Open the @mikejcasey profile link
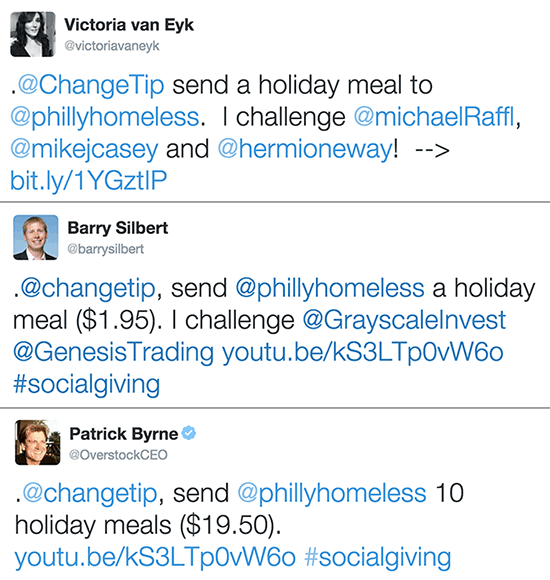The height and width of the screenshot is (580, 550). 84,149
